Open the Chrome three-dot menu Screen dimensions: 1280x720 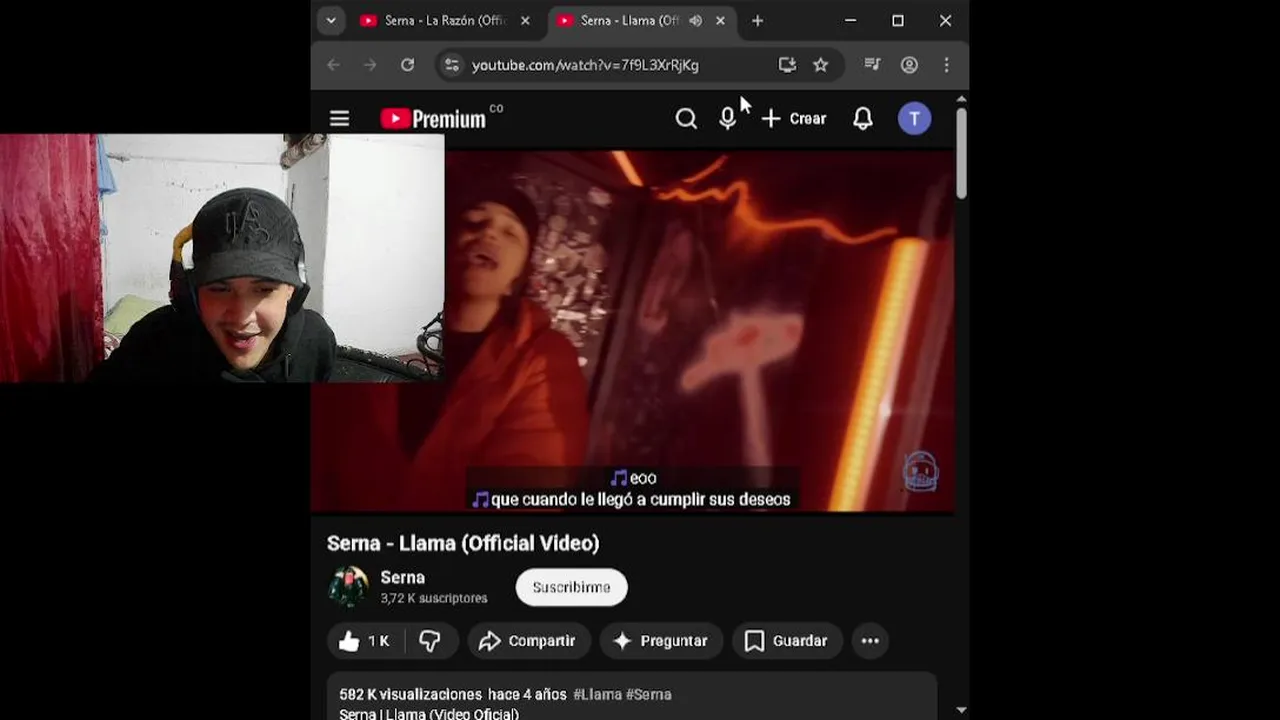946,65
